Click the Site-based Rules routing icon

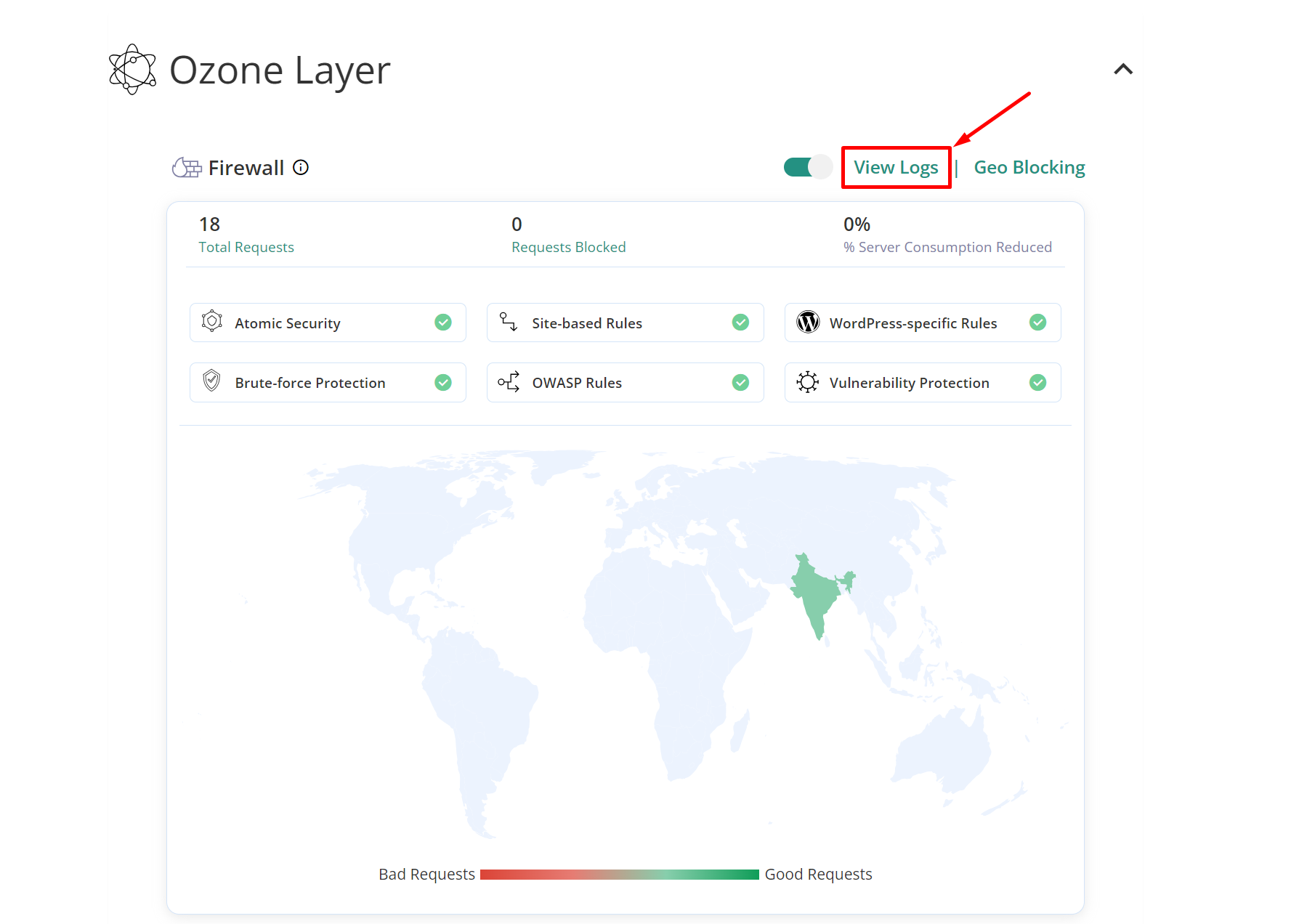click(x=509, y=322)
